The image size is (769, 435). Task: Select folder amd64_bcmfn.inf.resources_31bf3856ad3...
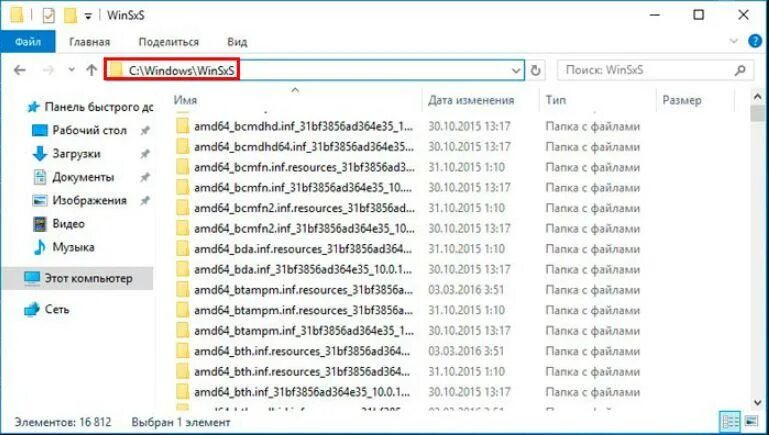[304, 167]
